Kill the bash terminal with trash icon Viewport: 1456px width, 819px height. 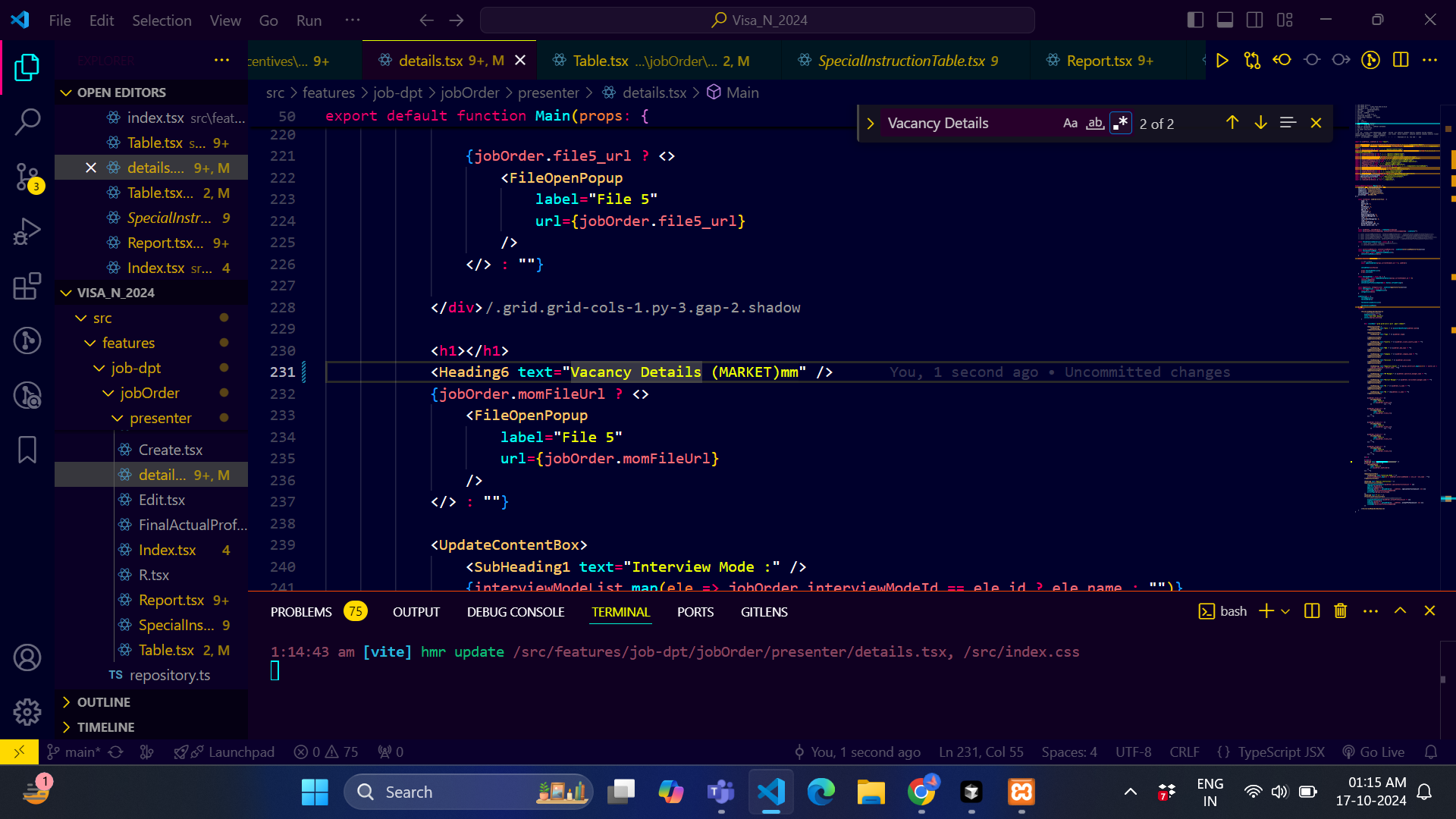pyautogui.click(x=1340, y=611)
